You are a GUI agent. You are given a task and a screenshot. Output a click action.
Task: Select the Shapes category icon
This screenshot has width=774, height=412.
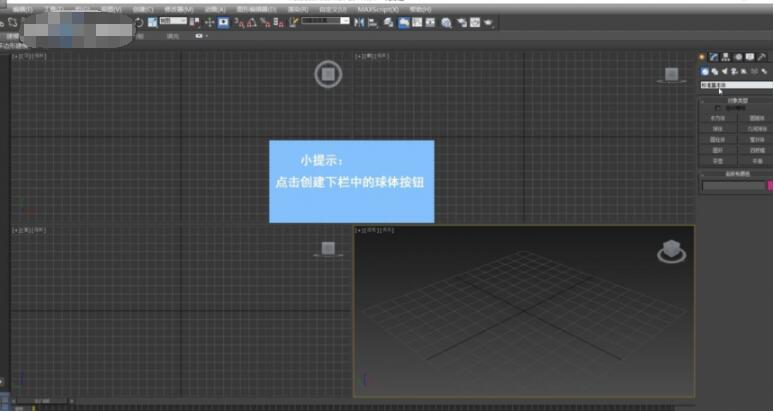(x=714, y=72)
